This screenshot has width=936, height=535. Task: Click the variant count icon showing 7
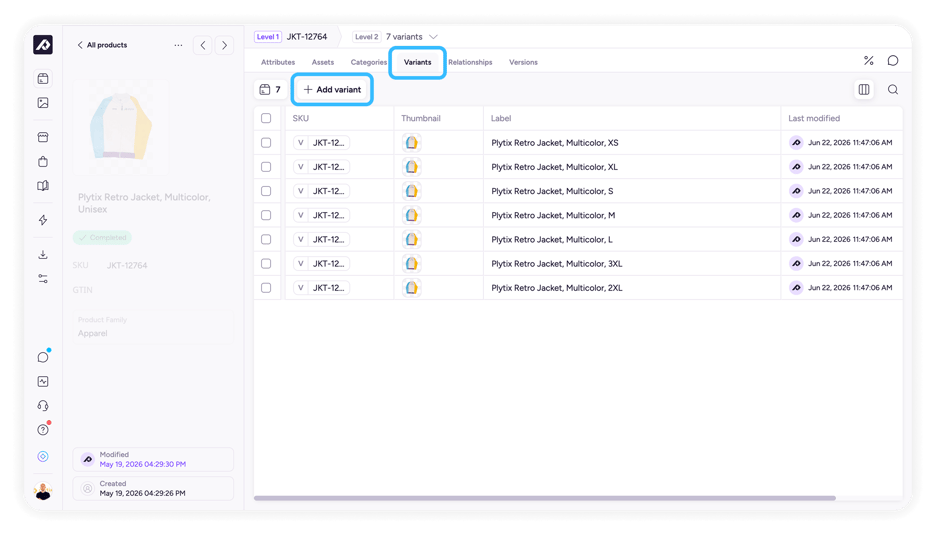coord(270,90)
